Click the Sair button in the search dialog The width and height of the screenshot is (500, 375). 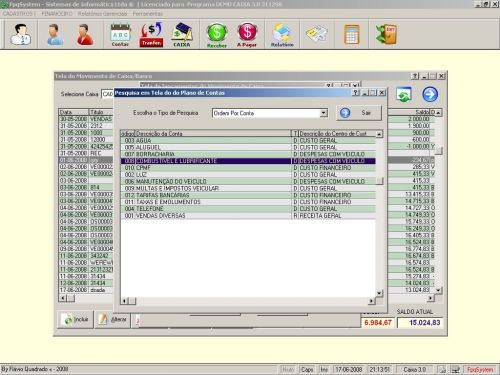coord(359,113)
